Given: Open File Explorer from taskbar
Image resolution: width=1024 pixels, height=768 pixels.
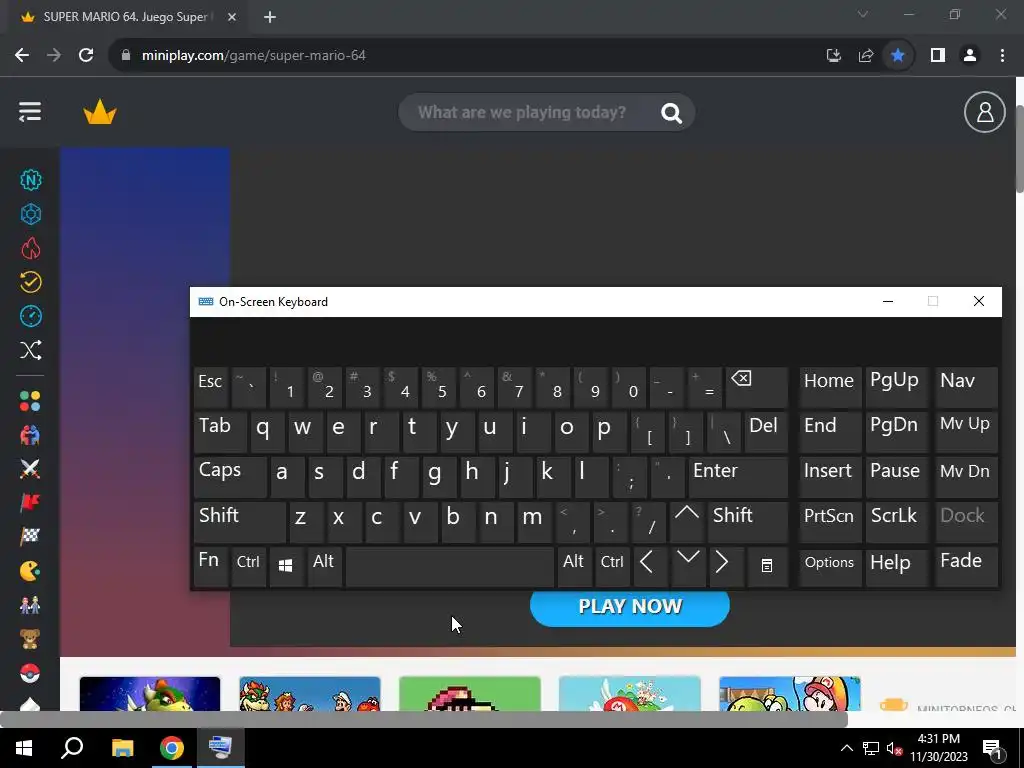Looking at the screenshot, I should [x=122, y=748].
